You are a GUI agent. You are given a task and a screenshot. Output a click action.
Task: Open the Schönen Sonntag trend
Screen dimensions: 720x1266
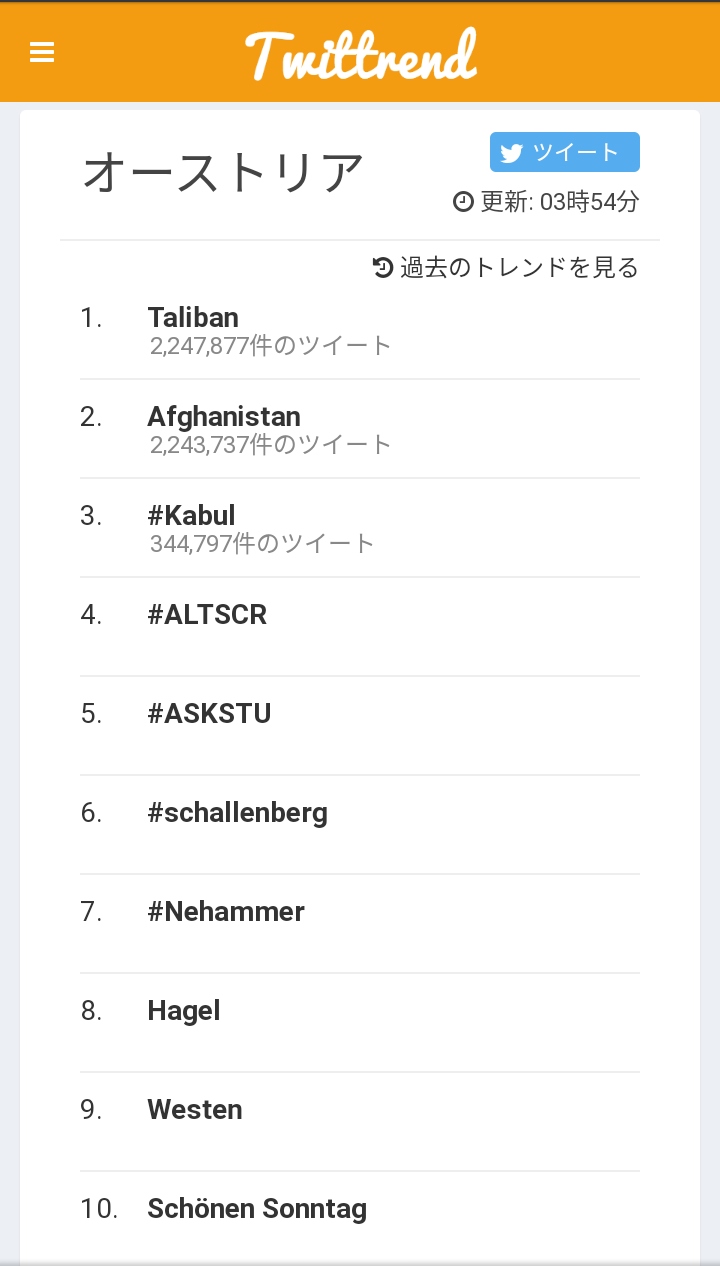257,1208
